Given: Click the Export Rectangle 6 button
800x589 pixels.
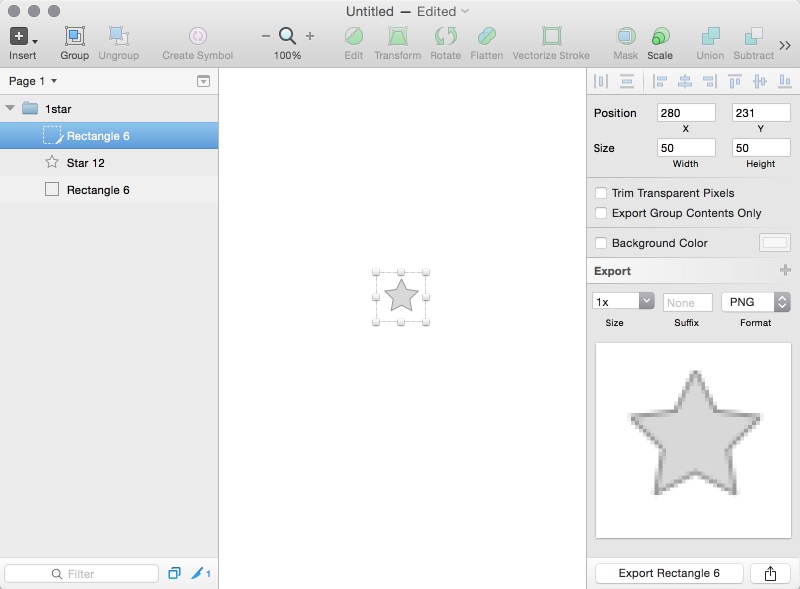Looking at the screenshot, I should point(668,573).
